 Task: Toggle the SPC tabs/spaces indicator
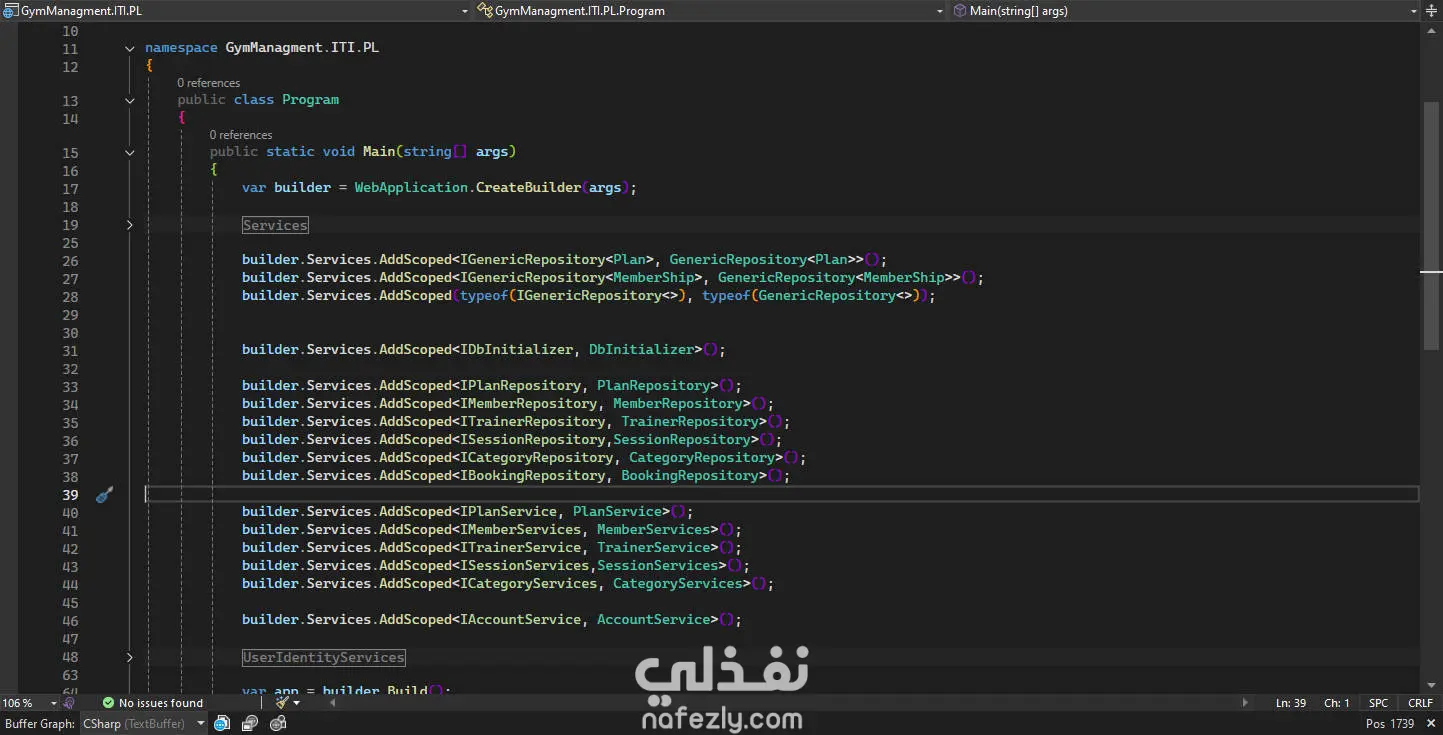point(1379,703)
